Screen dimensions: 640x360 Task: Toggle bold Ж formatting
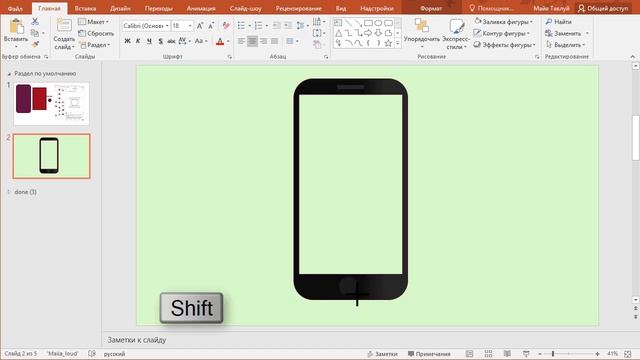pos(127,41)
